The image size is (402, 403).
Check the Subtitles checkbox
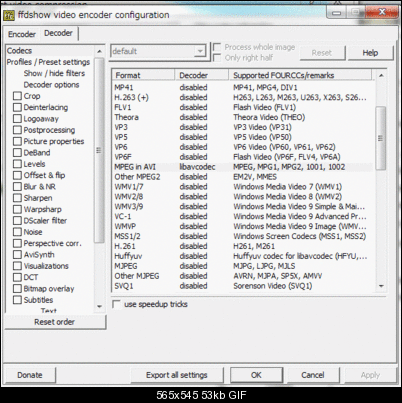(17, 300)
